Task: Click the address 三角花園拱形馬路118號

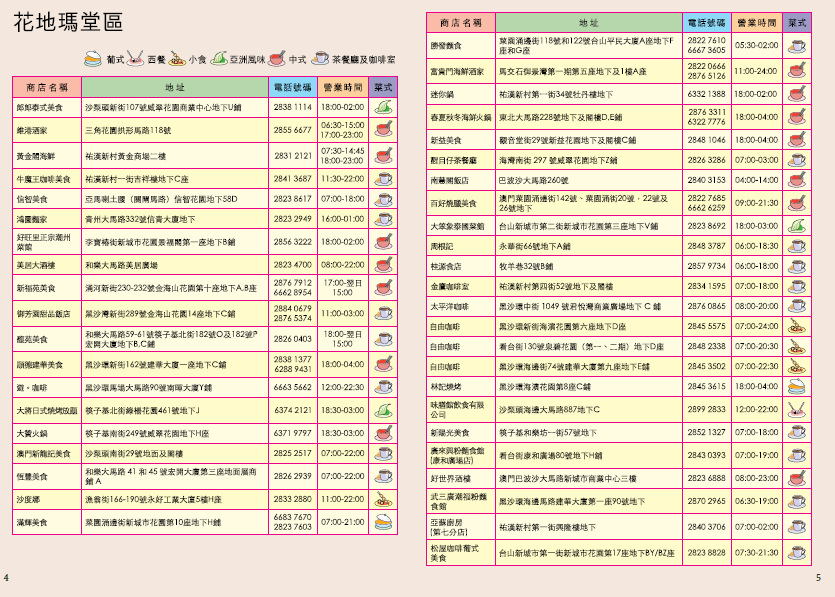Action: coord(128,130)
